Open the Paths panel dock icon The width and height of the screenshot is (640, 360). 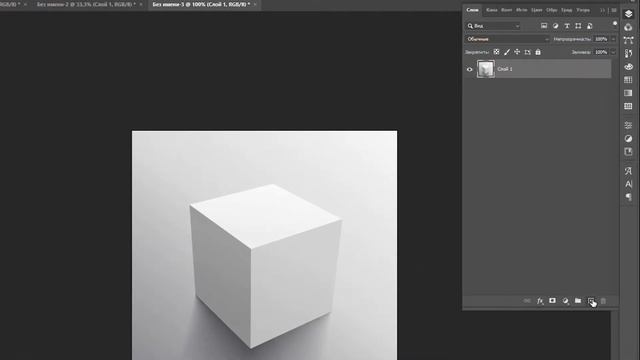pyautogui.click(x=628, y=40)
